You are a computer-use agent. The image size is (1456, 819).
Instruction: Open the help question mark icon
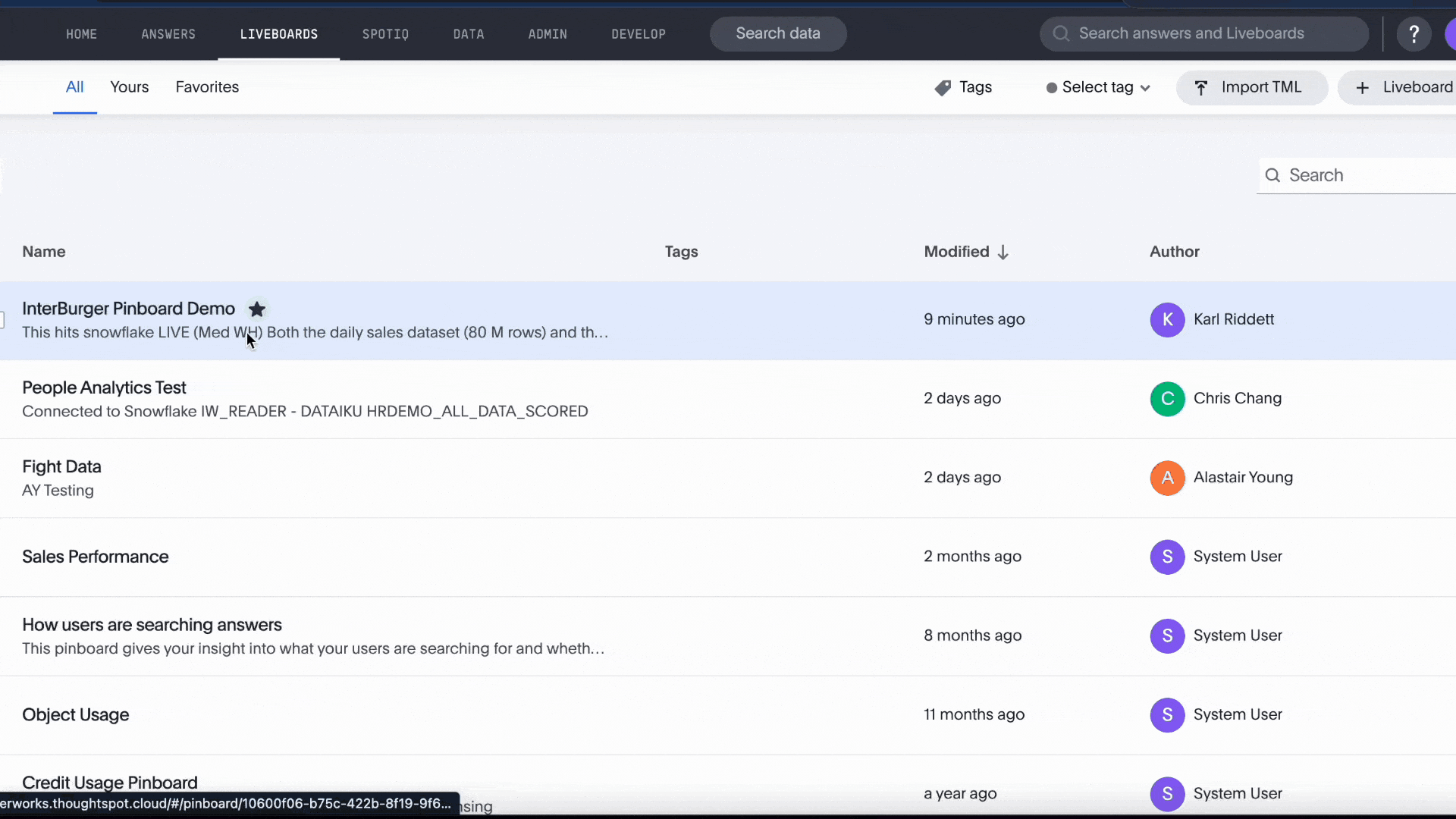1414,34
